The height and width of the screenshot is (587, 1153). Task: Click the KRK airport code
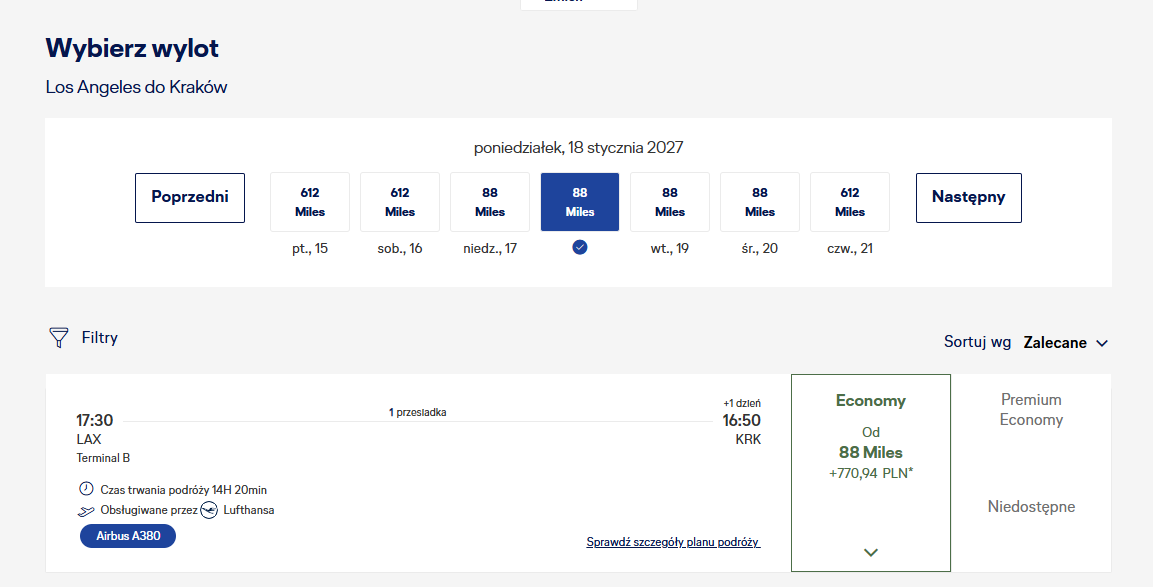(748, 439)
